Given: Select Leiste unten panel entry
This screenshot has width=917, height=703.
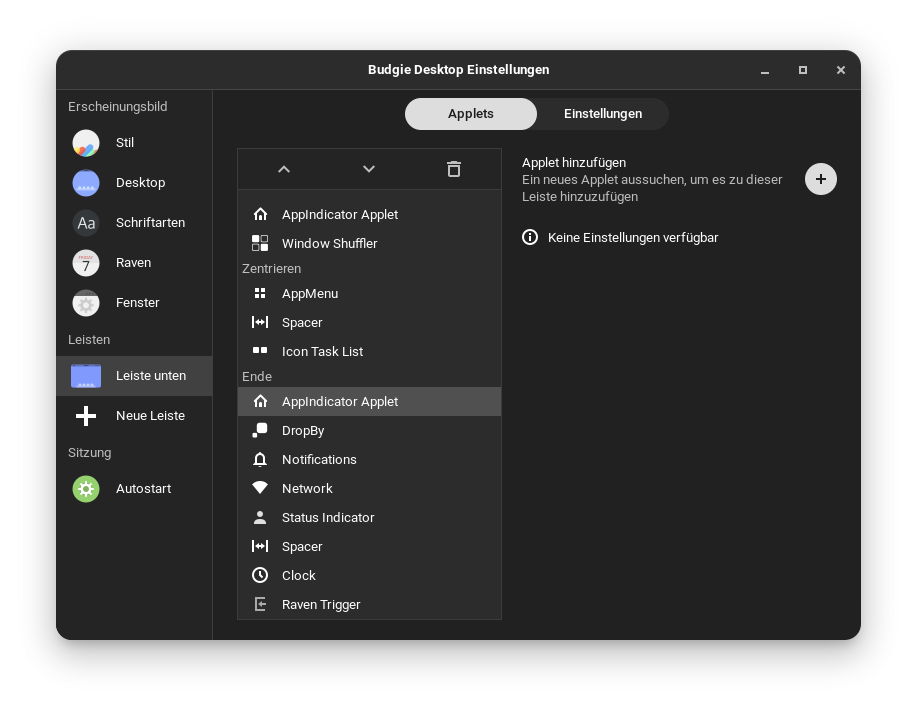Looking at the screenshot, I should pos(134,376).
